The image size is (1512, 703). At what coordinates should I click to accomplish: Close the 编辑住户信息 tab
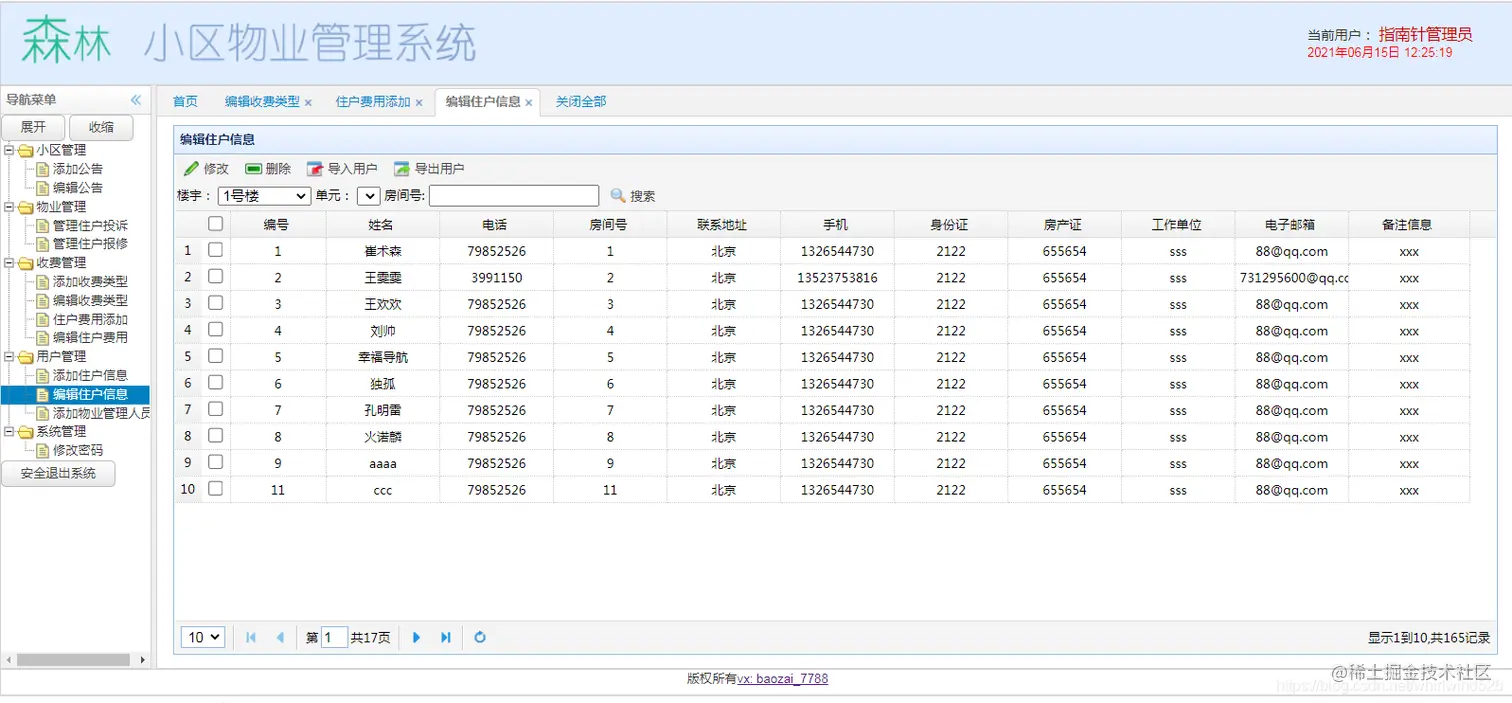click(x=529, y=102)
